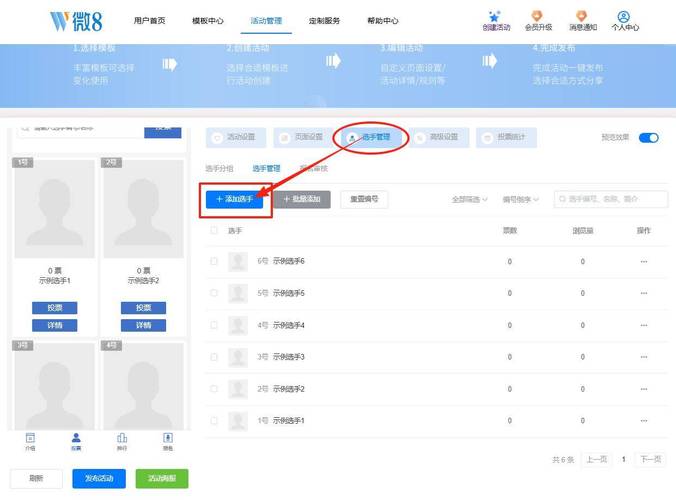Click the 微8 logo
The width and height of the screenshot is (676, 500).
75,21
